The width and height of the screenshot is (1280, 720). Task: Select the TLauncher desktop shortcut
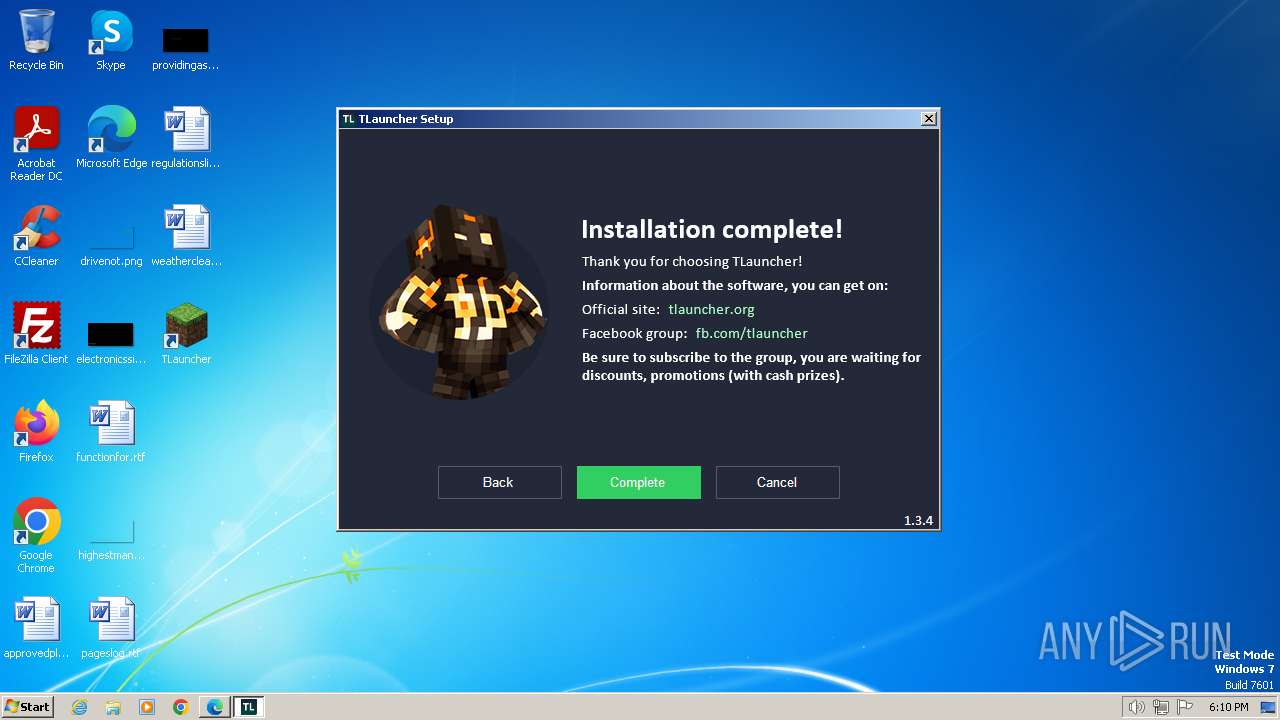click(186, 334)
